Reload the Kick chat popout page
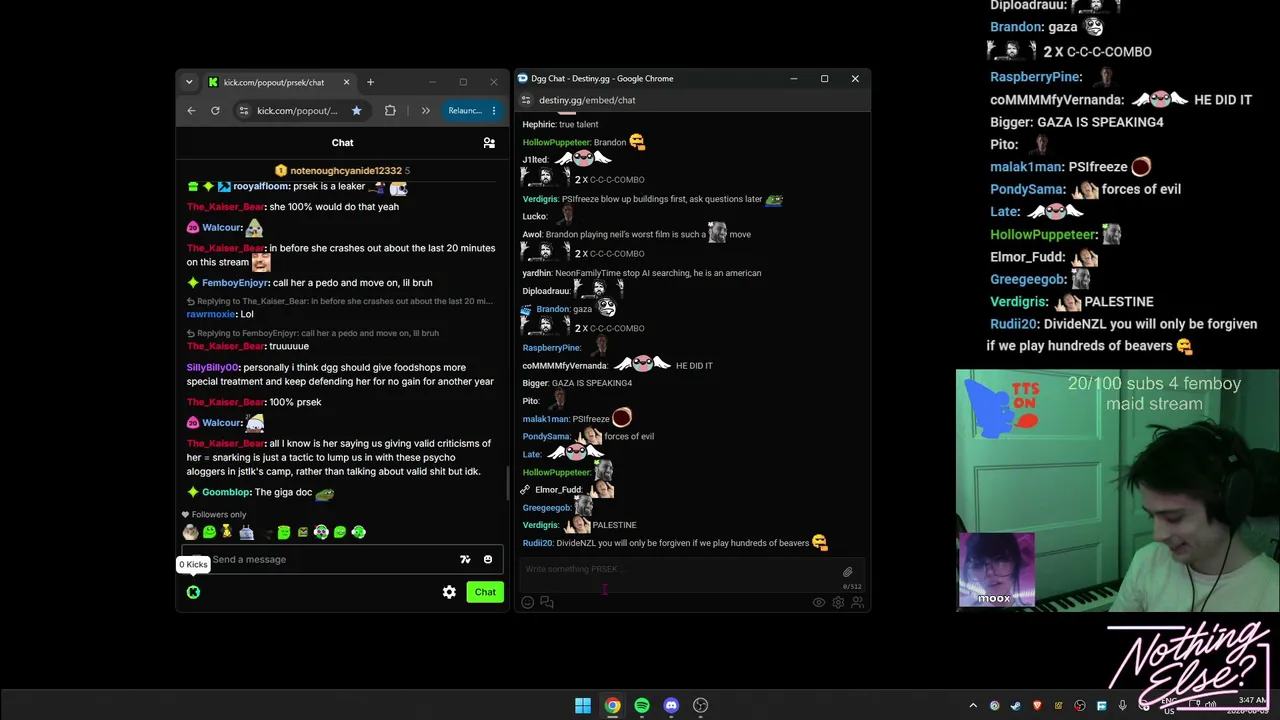This screenshot has width=1280, height=720. [x=215, y=110]
